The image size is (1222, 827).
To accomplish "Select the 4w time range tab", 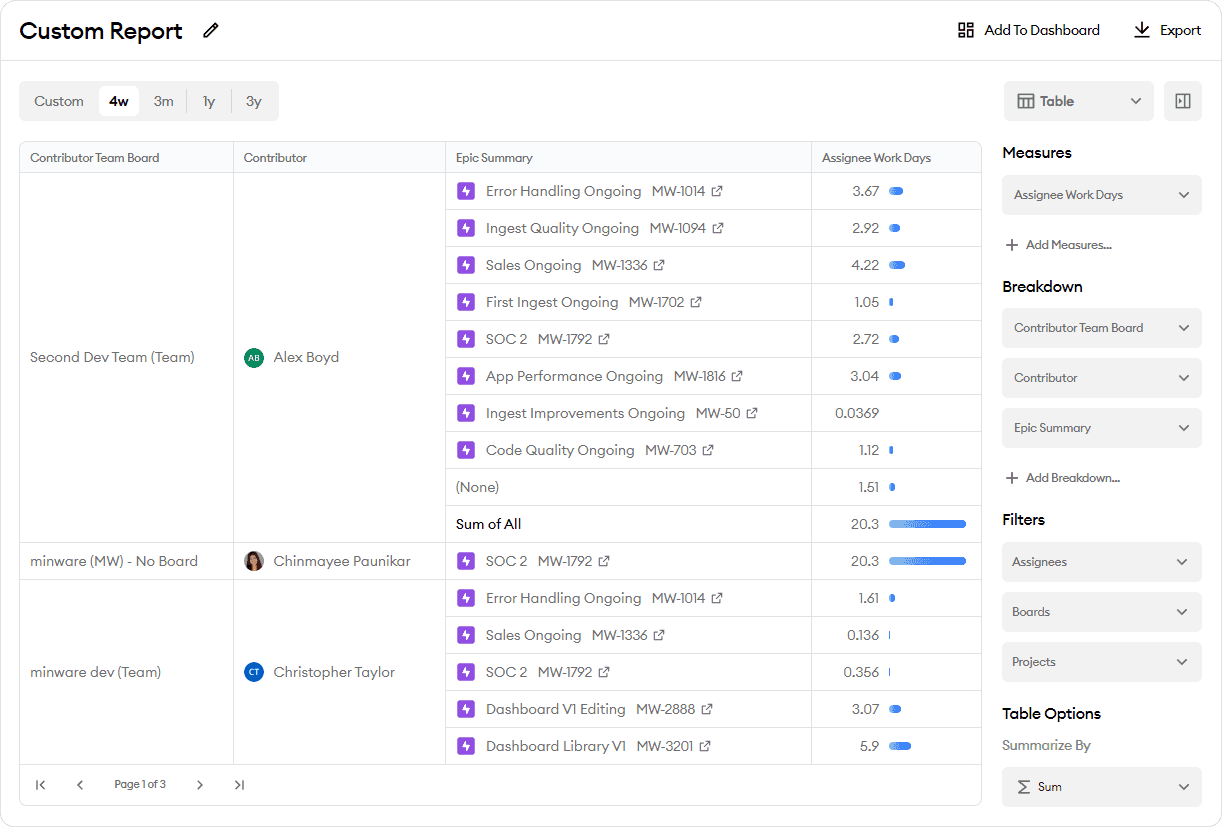I will click(x=119, y=101).
